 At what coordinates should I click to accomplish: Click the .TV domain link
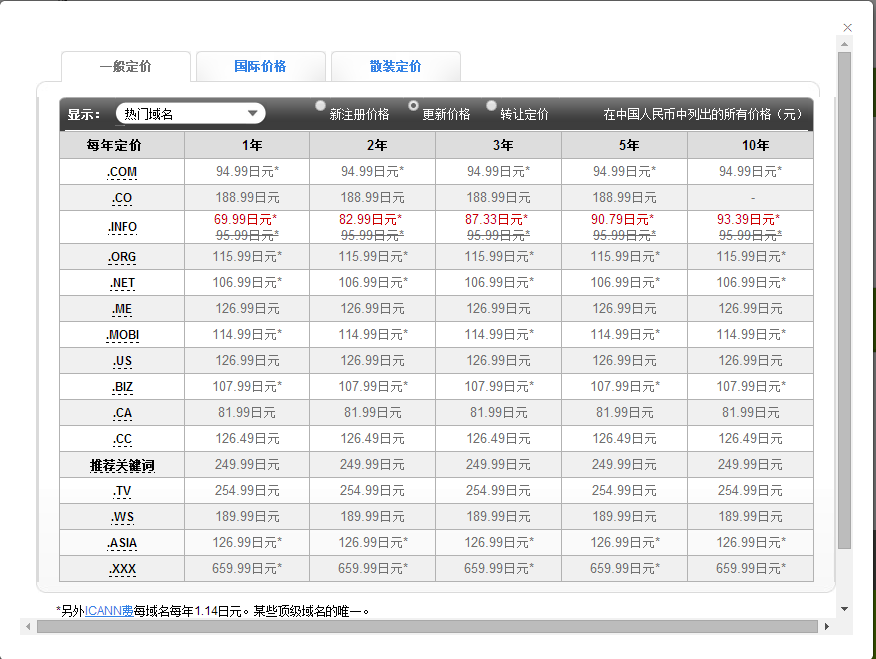(x=122, y=491)
